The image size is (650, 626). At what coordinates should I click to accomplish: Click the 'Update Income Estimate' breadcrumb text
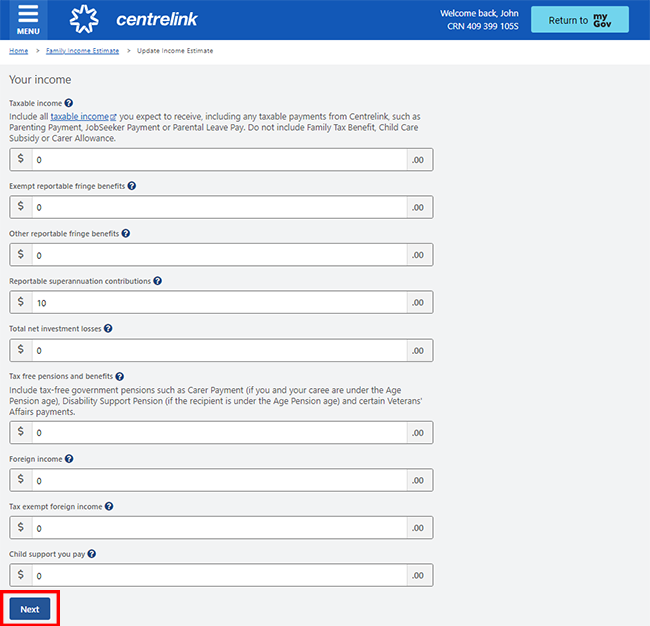pyautogui.click(x=175, y=51)
